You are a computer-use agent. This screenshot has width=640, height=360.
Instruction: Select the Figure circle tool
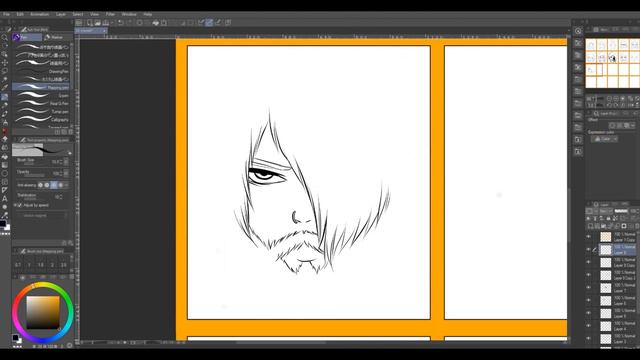[x=5, y=173]
